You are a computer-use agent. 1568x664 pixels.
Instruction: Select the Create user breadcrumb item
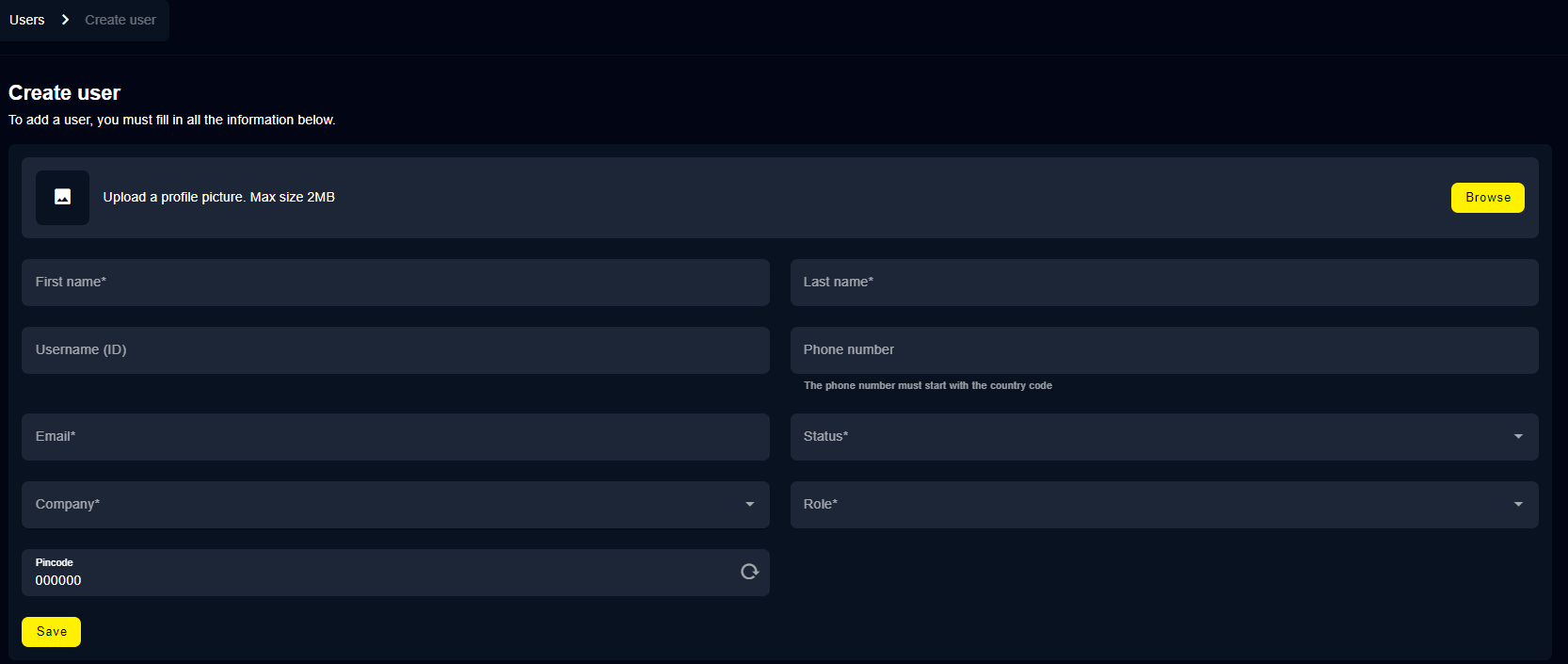tap(120, 20)
